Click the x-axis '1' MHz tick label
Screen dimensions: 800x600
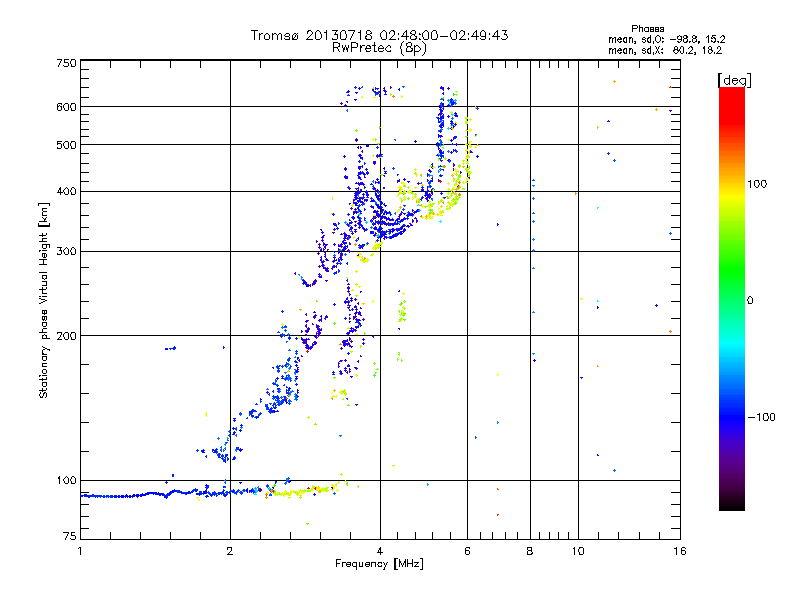point(80,551)
